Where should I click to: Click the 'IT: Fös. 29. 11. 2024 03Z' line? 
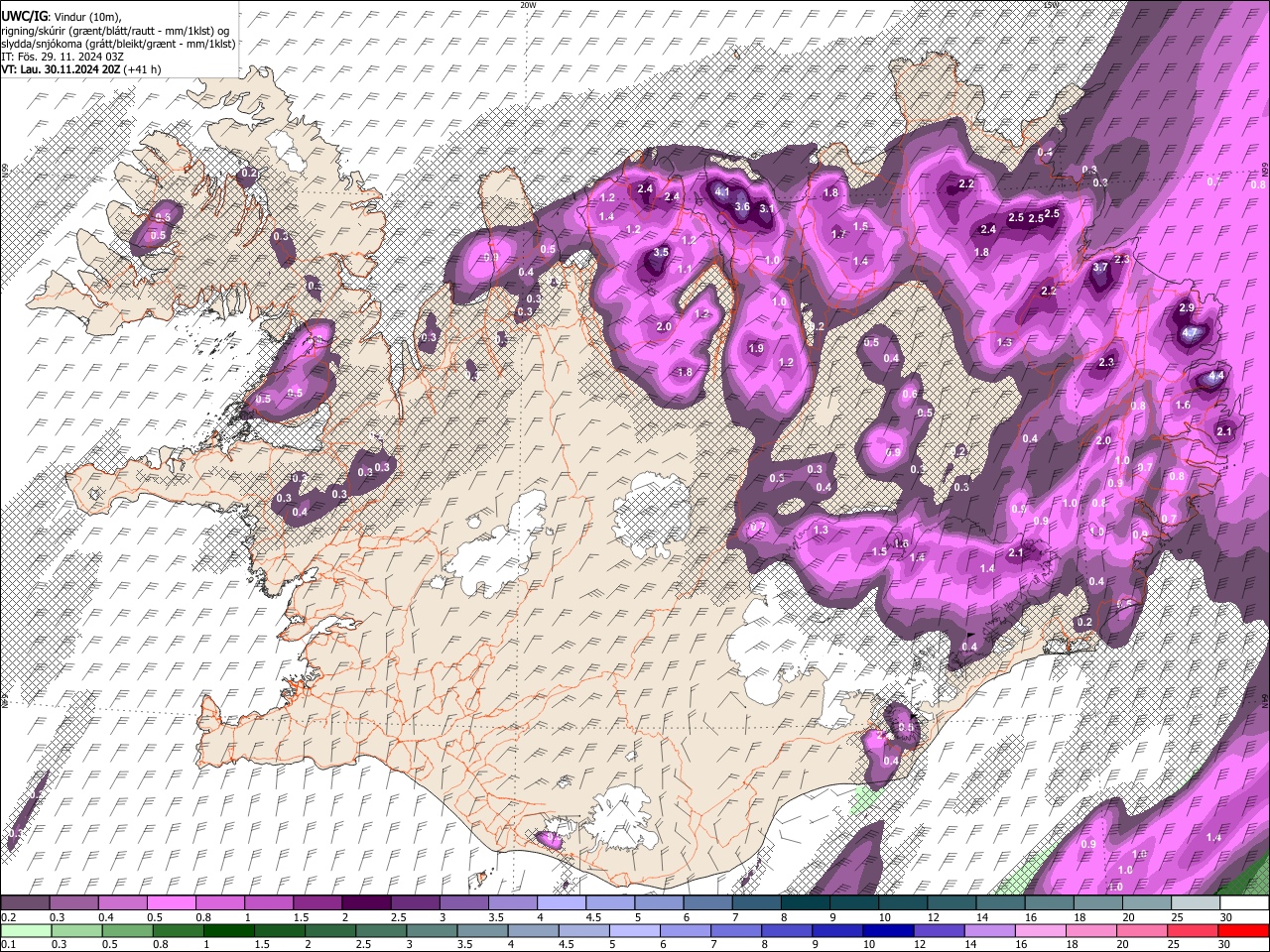(63, 57)
